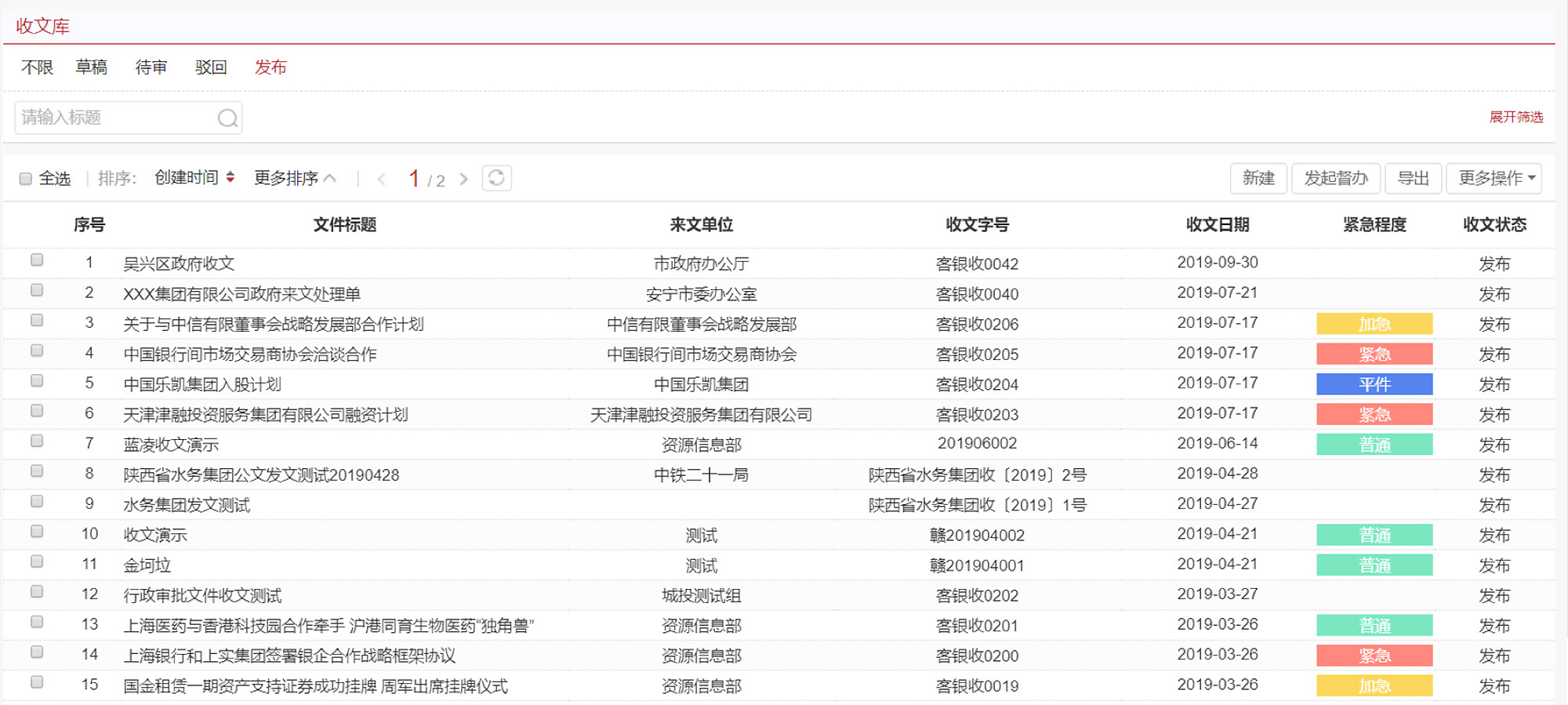Expand the 更多排序 sort options
The height and width of the screenshot is (705, 1568).
[x=295, y=178]
